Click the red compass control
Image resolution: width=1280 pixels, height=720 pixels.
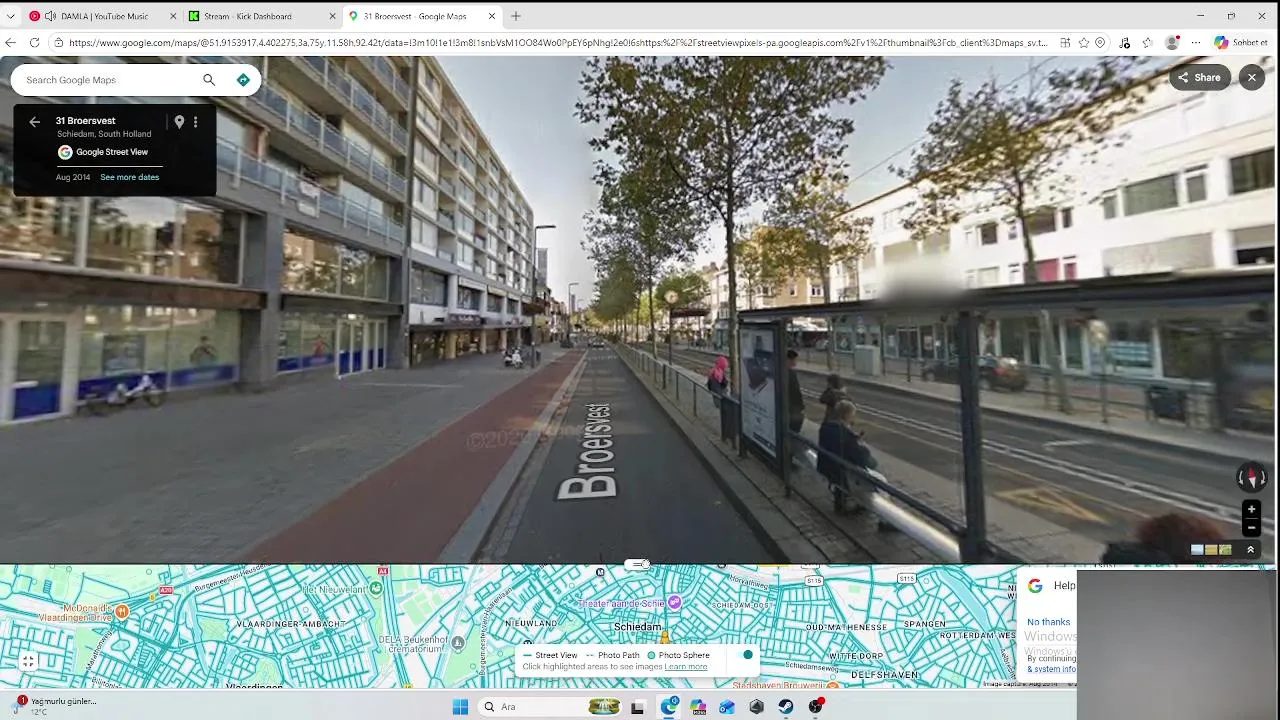tap(1250, 477)
